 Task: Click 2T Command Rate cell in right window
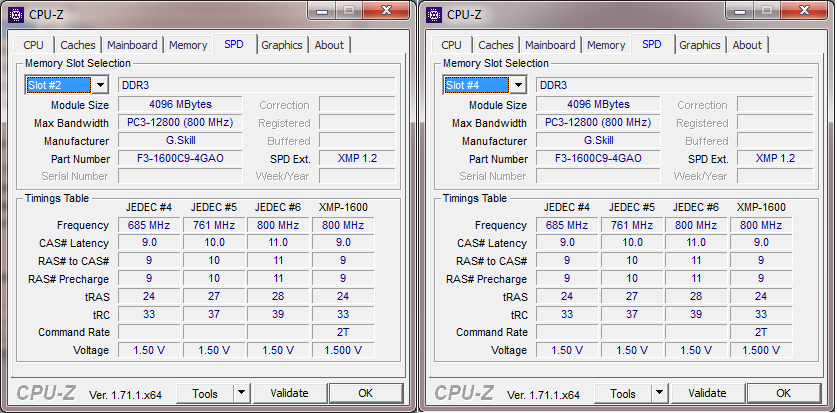click(x=761, y=332)
